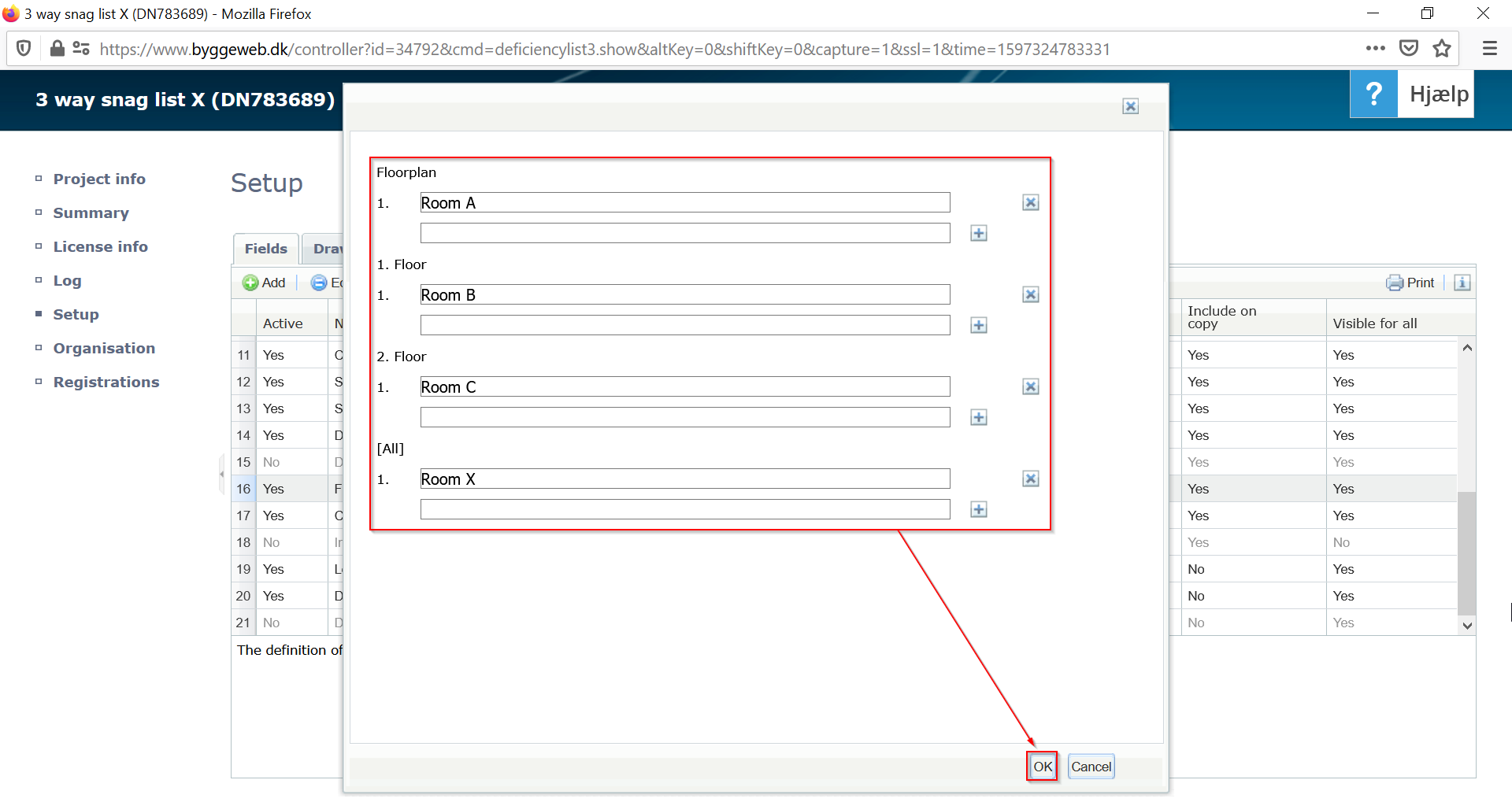Viewport: 1512px width, 802px height.
Task: View site security padlock info
Action: [x=57, y=49]
